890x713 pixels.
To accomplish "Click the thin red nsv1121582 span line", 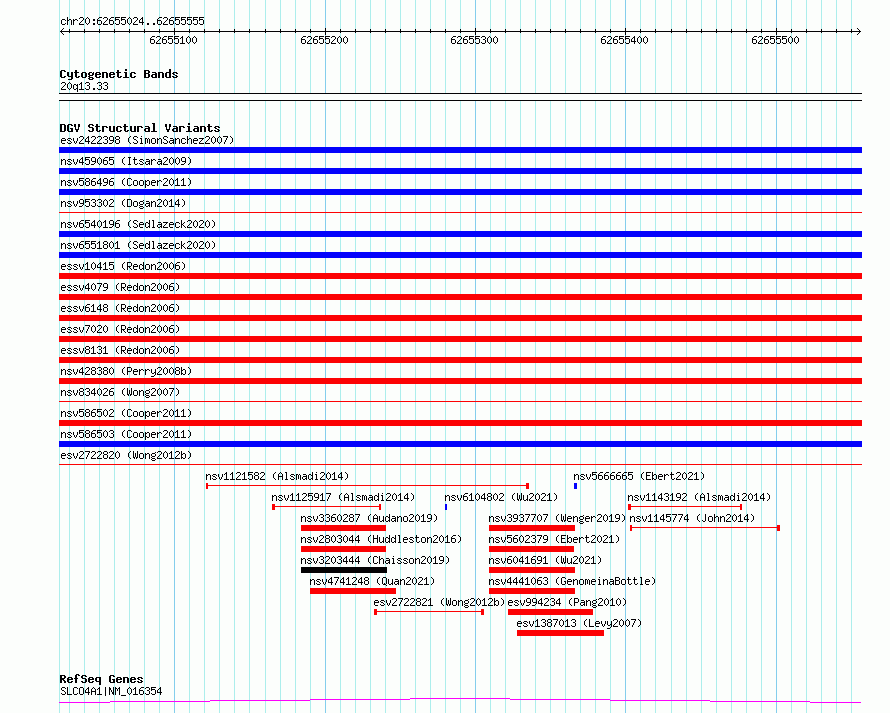I will [x=367, y=486].
